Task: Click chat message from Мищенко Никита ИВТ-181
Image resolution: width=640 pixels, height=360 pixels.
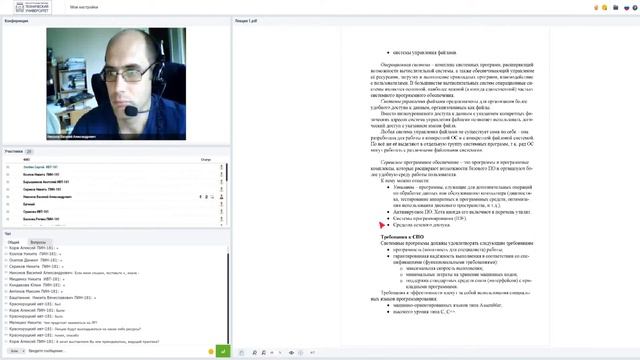Action: point(37,279)
